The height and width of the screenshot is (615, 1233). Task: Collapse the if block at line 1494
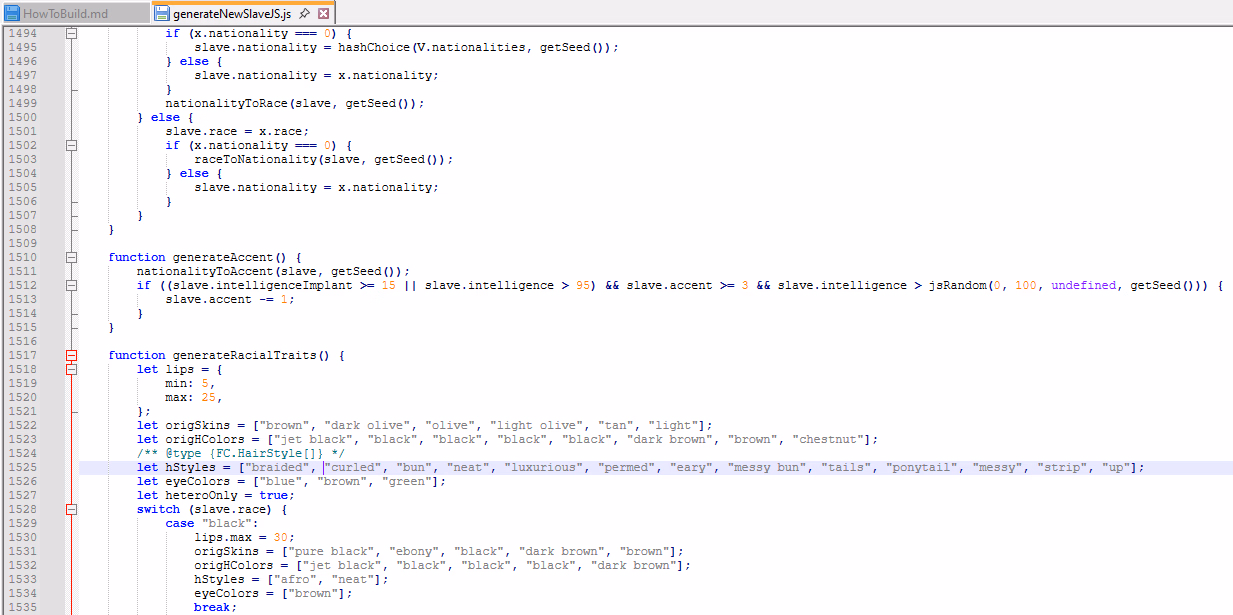[x=71, y=33]
